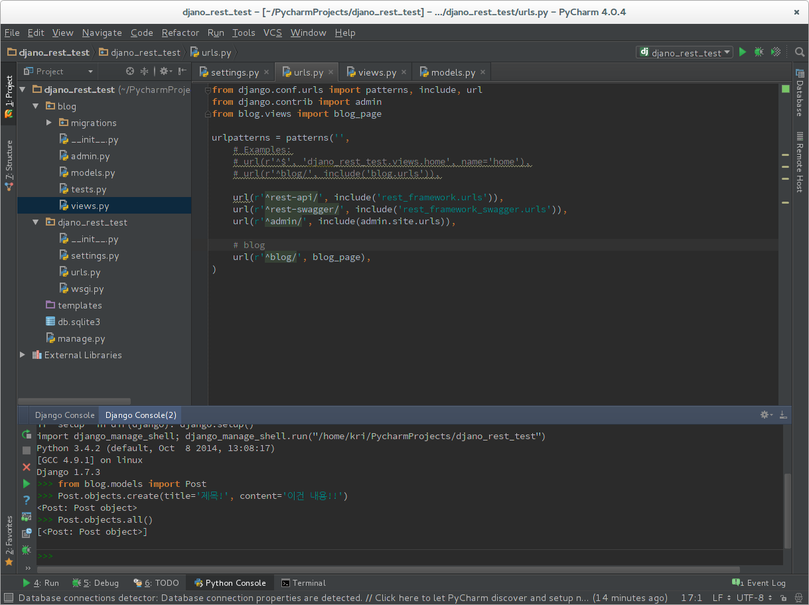Open console settings gear icon
Screen dimensions: 809x605
(x=766, y=415)
